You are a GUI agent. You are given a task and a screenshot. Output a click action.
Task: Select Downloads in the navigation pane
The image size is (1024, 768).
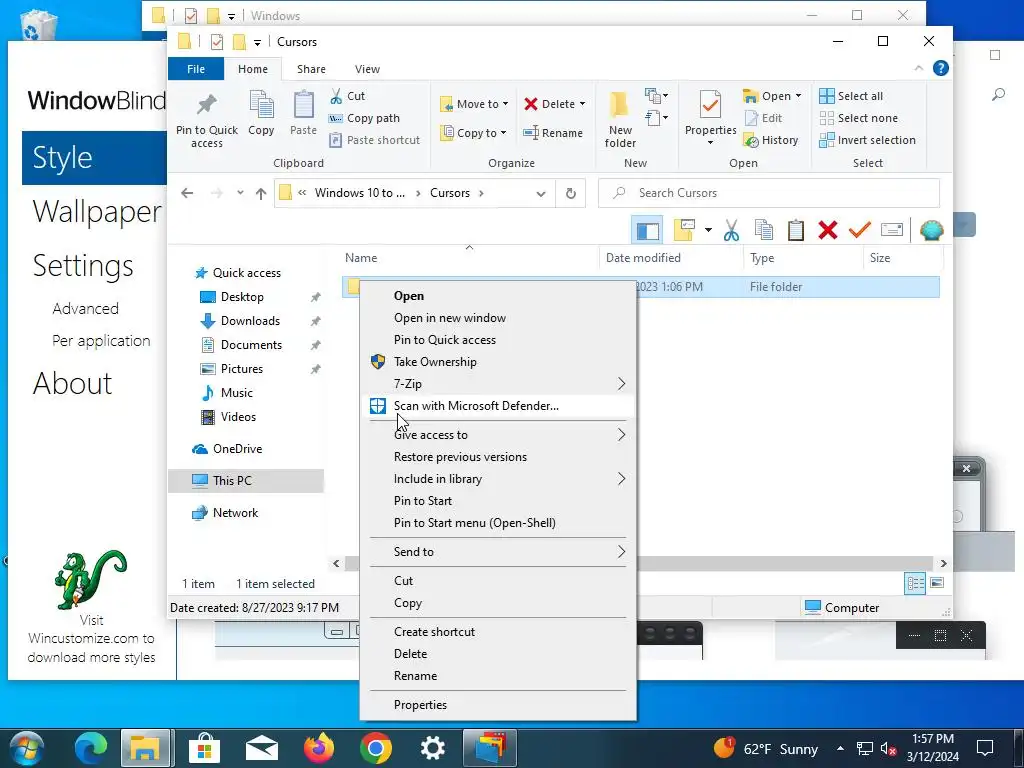pyautogui.click(x=250, y=321)
